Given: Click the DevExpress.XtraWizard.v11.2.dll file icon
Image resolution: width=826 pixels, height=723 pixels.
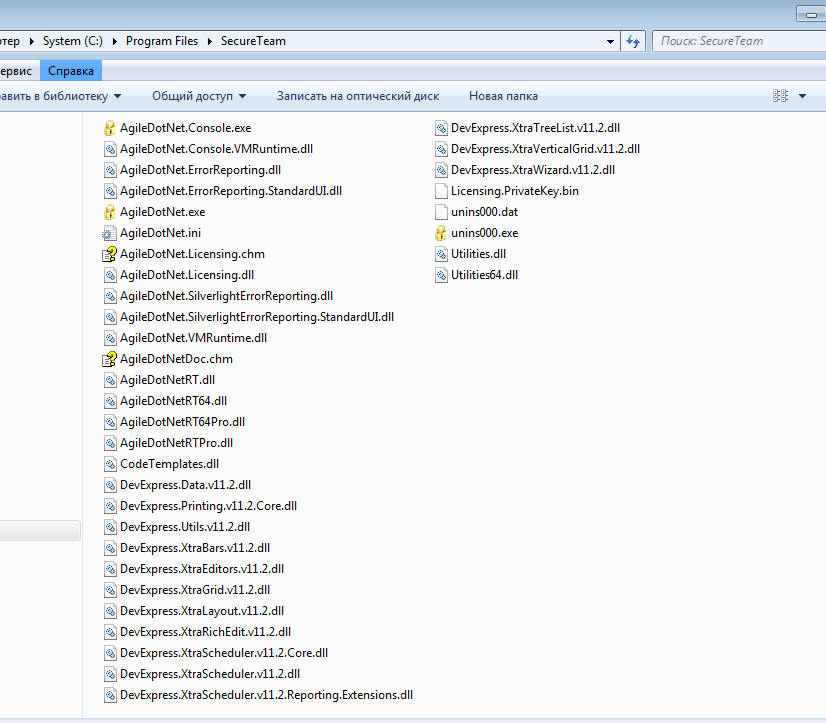Looking at the screenshot, I should tap(441, 170).
